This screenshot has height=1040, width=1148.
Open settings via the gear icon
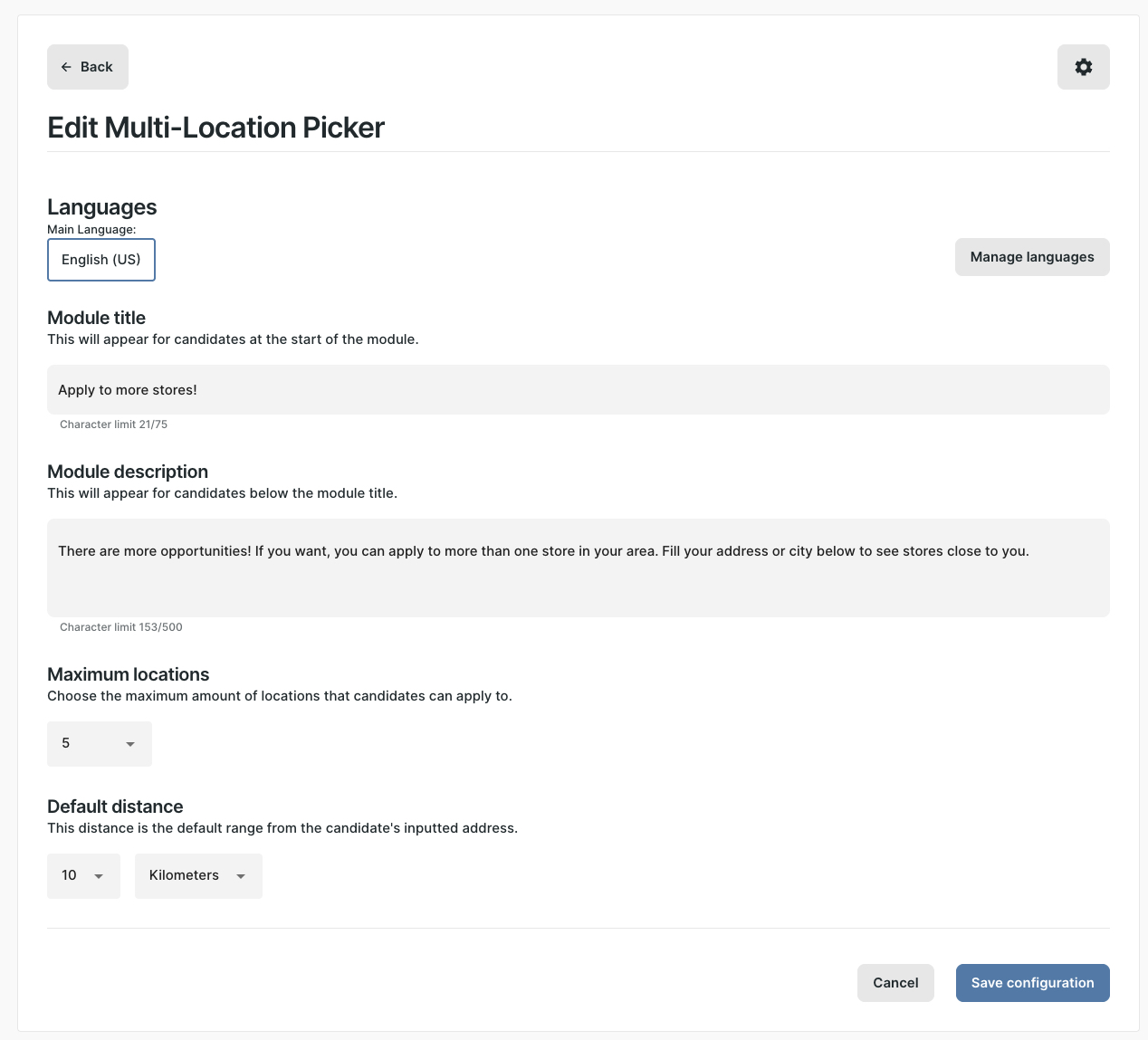(1083, 67)
